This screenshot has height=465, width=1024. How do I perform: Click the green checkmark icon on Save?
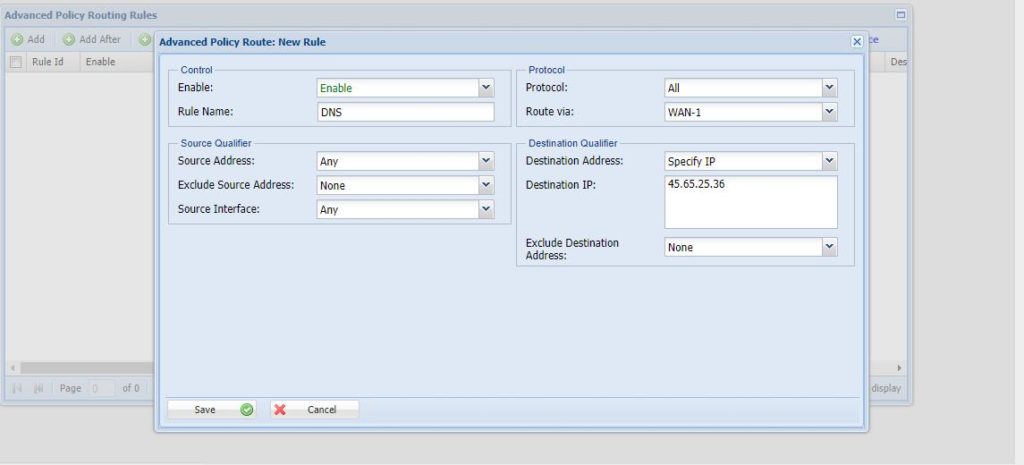point(246,410)
